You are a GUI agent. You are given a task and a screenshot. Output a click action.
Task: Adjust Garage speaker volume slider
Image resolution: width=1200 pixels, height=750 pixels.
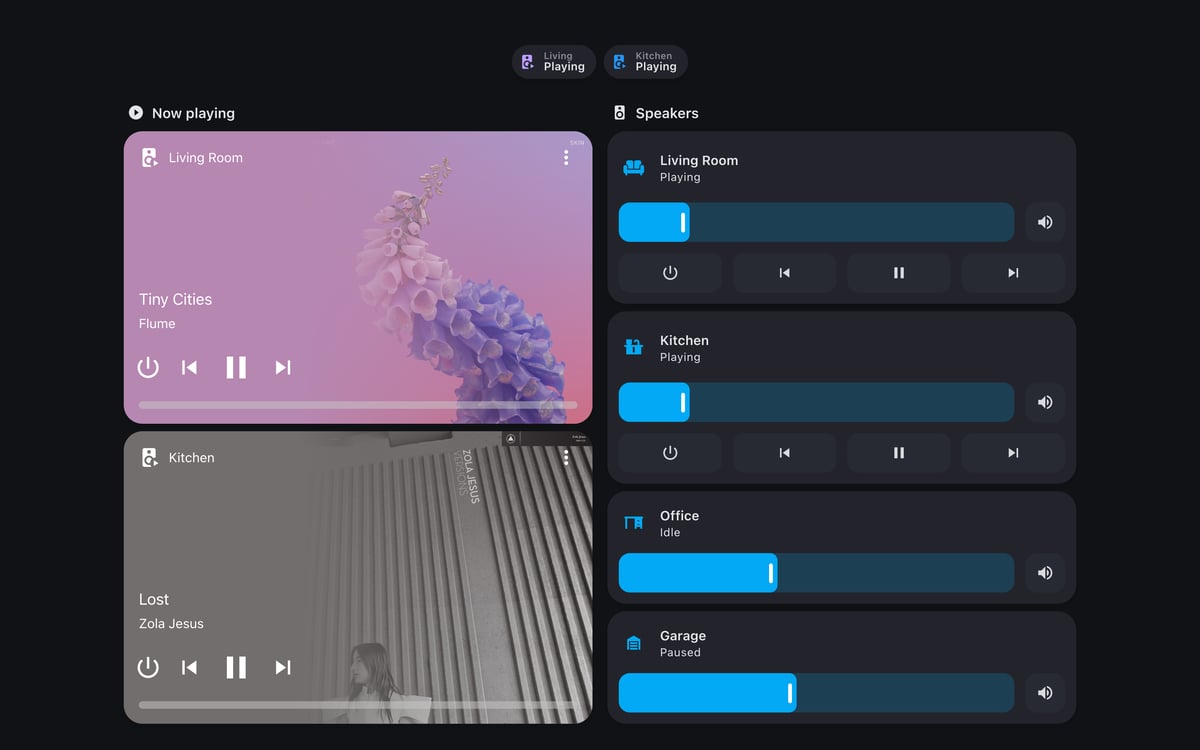pyautogui.click(x=816, y=693)
